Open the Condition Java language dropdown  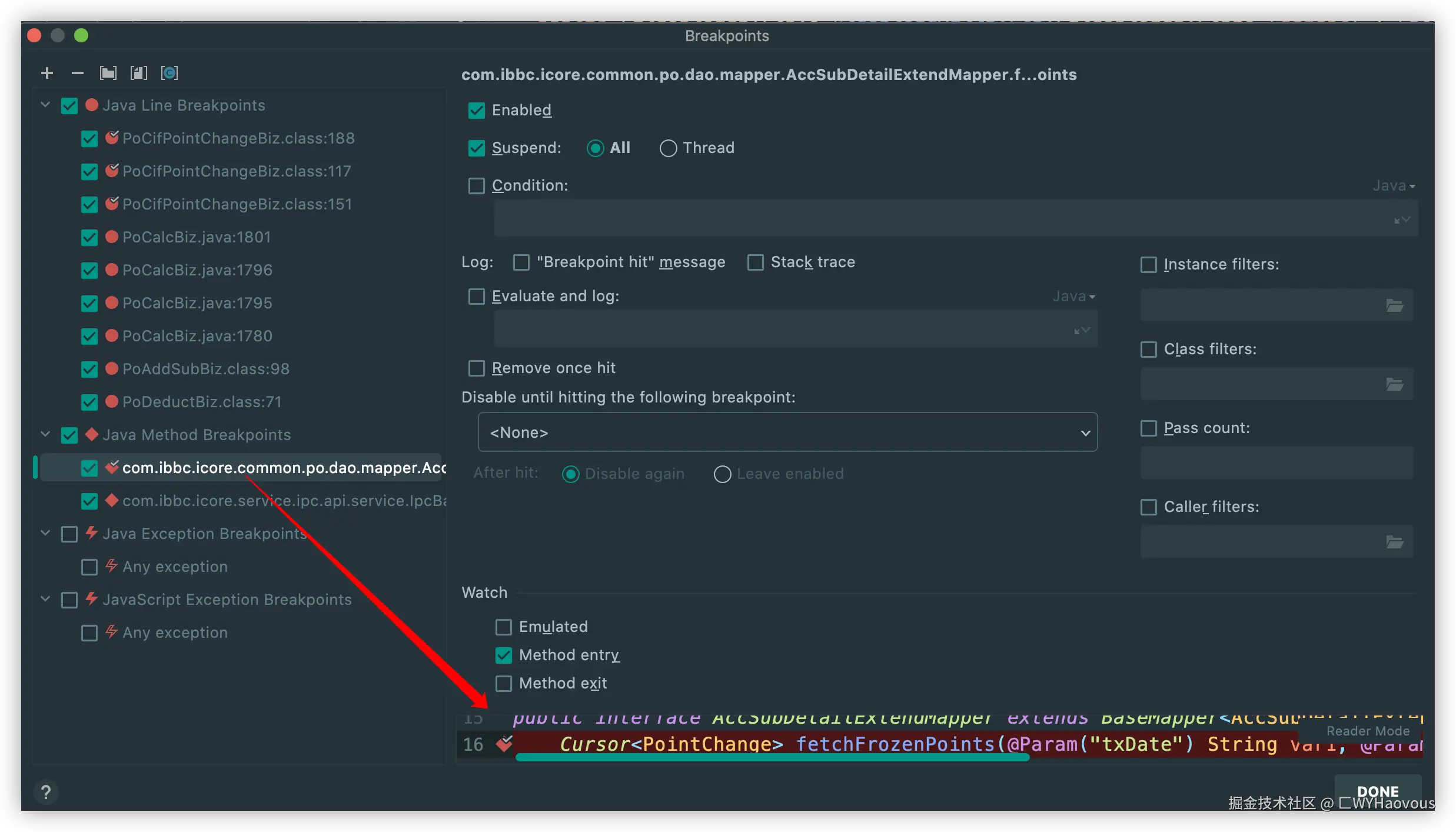pos(1393,186)
